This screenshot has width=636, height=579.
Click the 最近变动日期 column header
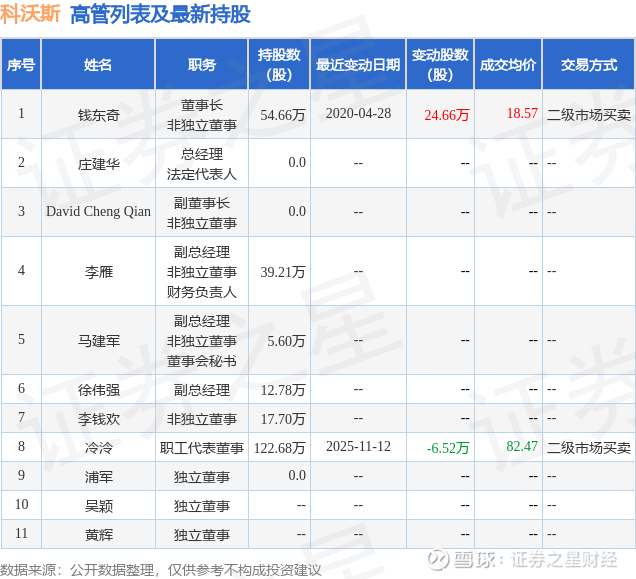pos(358,65)
